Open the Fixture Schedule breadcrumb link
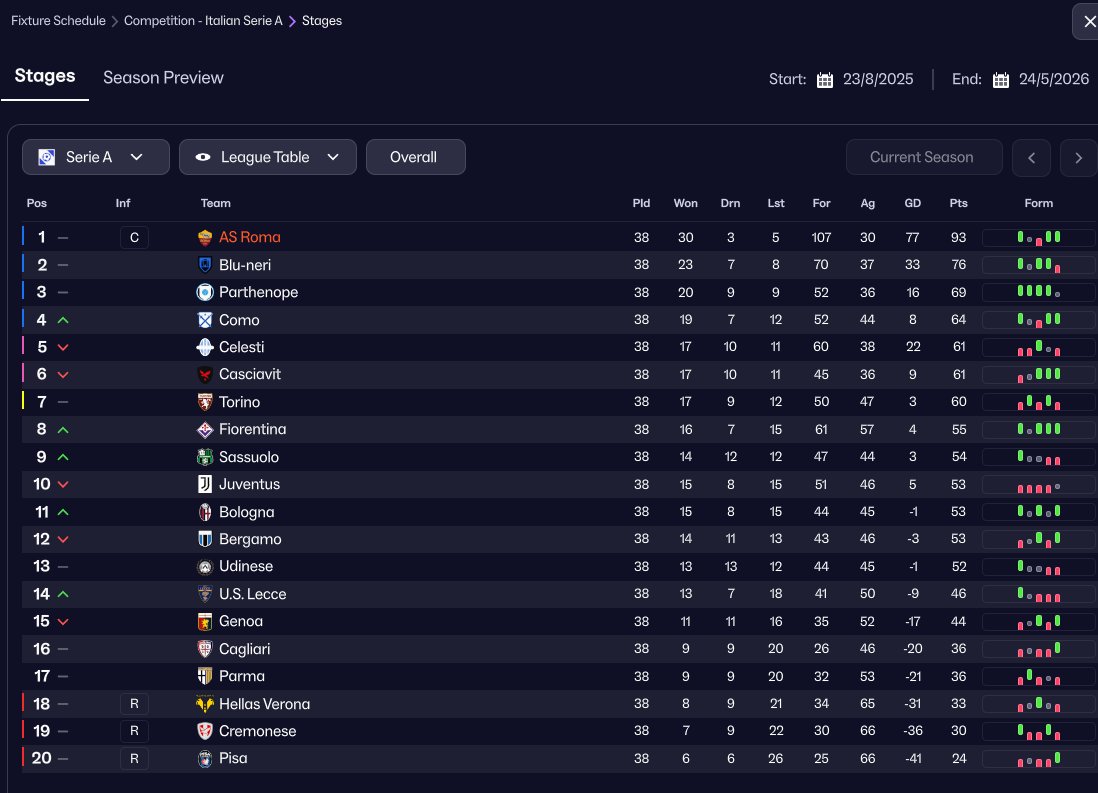1098x793 pixels. pos(58,21)
